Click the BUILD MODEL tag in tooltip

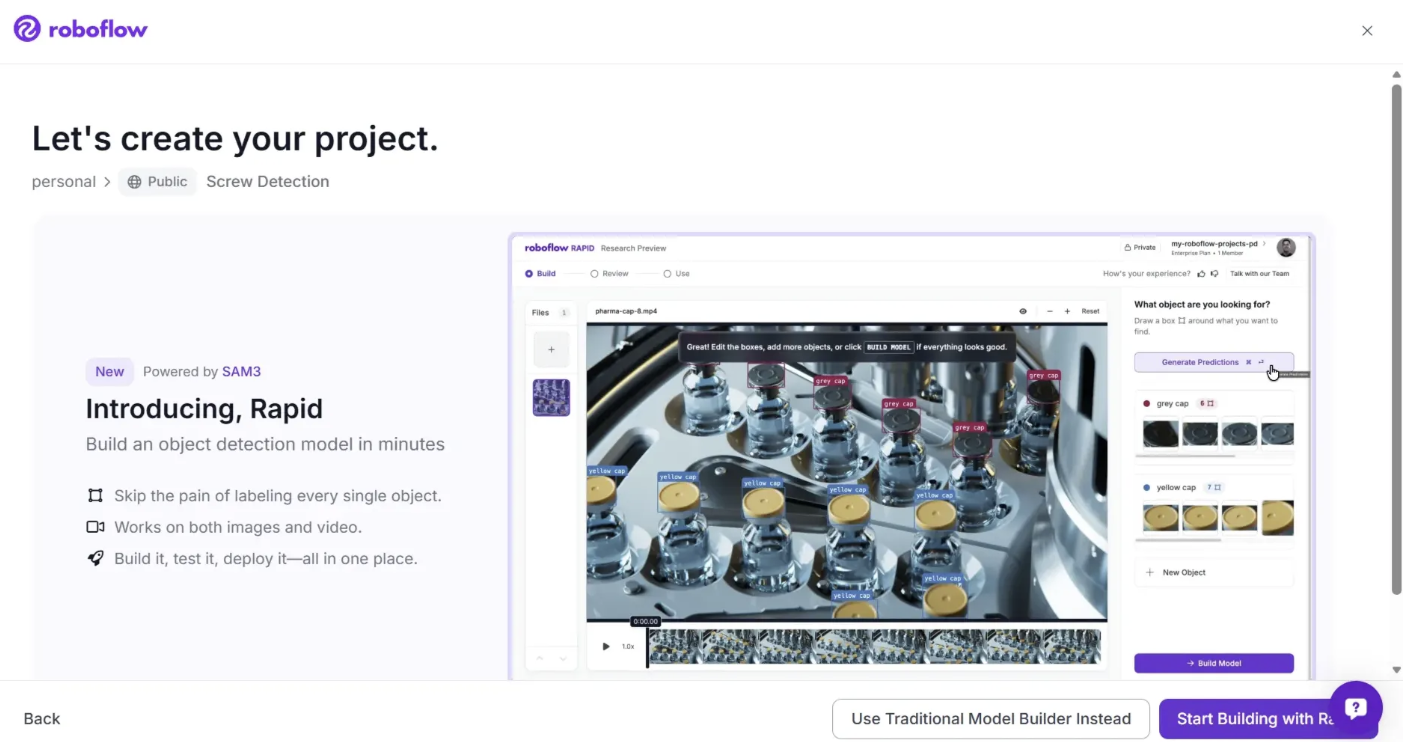[x=888, y=347]
